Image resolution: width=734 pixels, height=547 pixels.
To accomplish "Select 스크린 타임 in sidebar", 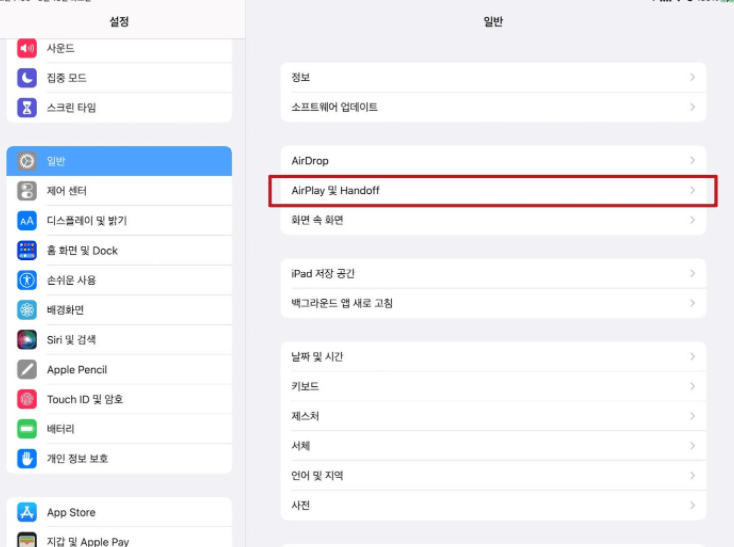I will pos(119,108).
